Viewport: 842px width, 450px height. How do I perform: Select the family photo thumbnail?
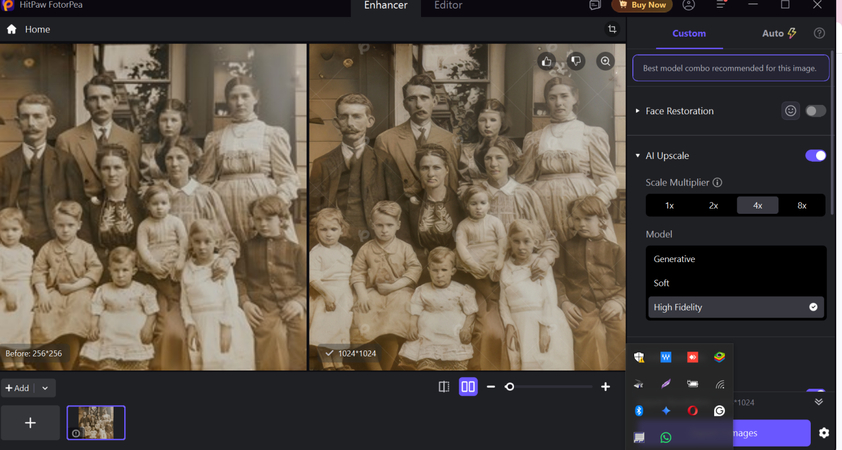pyautogui.click(x=96, y=423)
